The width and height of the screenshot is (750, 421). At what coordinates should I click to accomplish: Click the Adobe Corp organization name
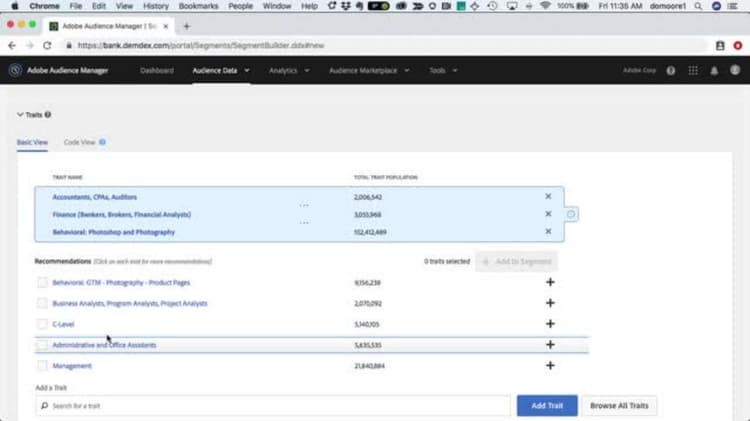(x=639, y=70)
